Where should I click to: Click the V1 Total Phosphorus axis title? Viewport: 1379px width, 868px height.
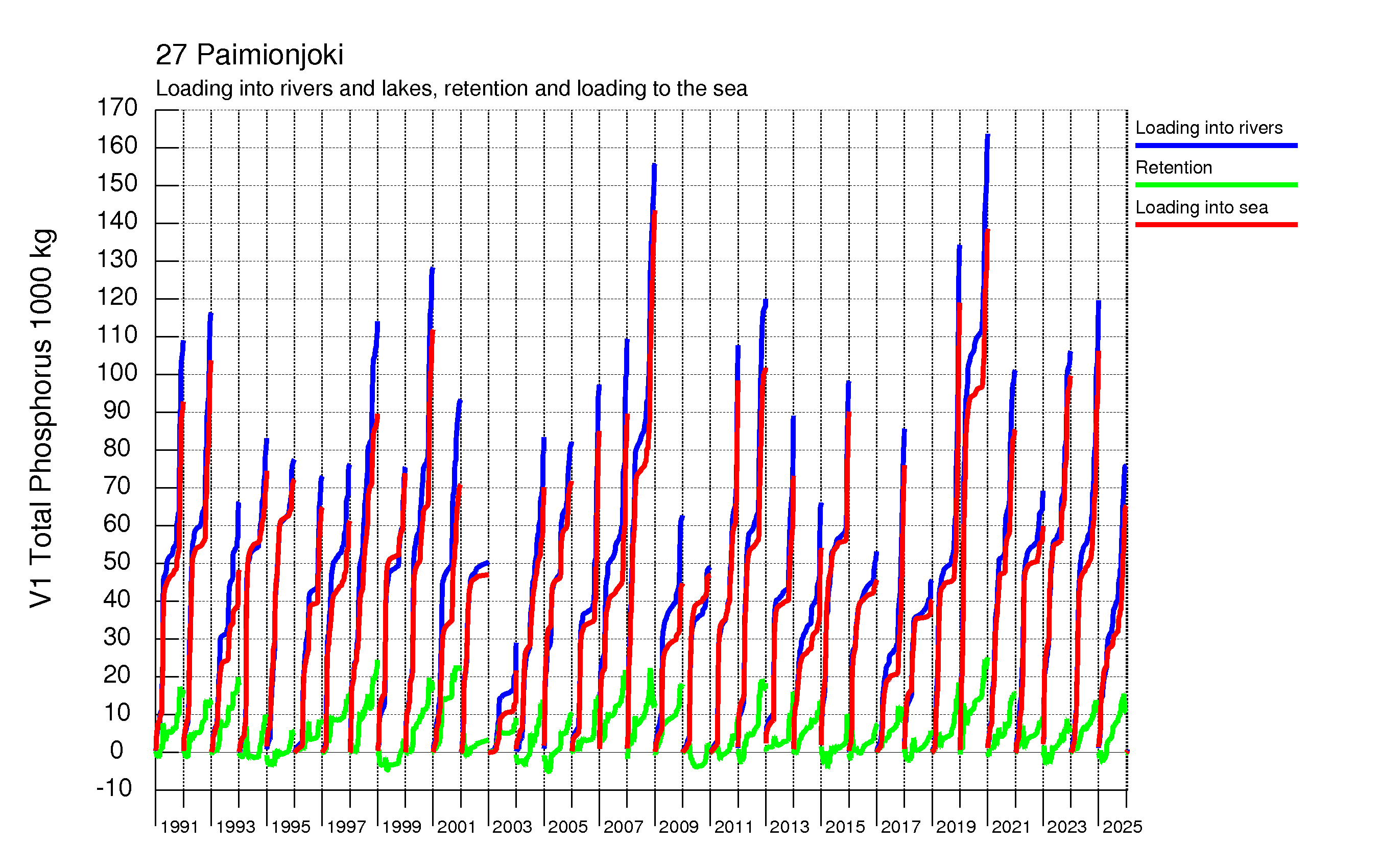41,418
